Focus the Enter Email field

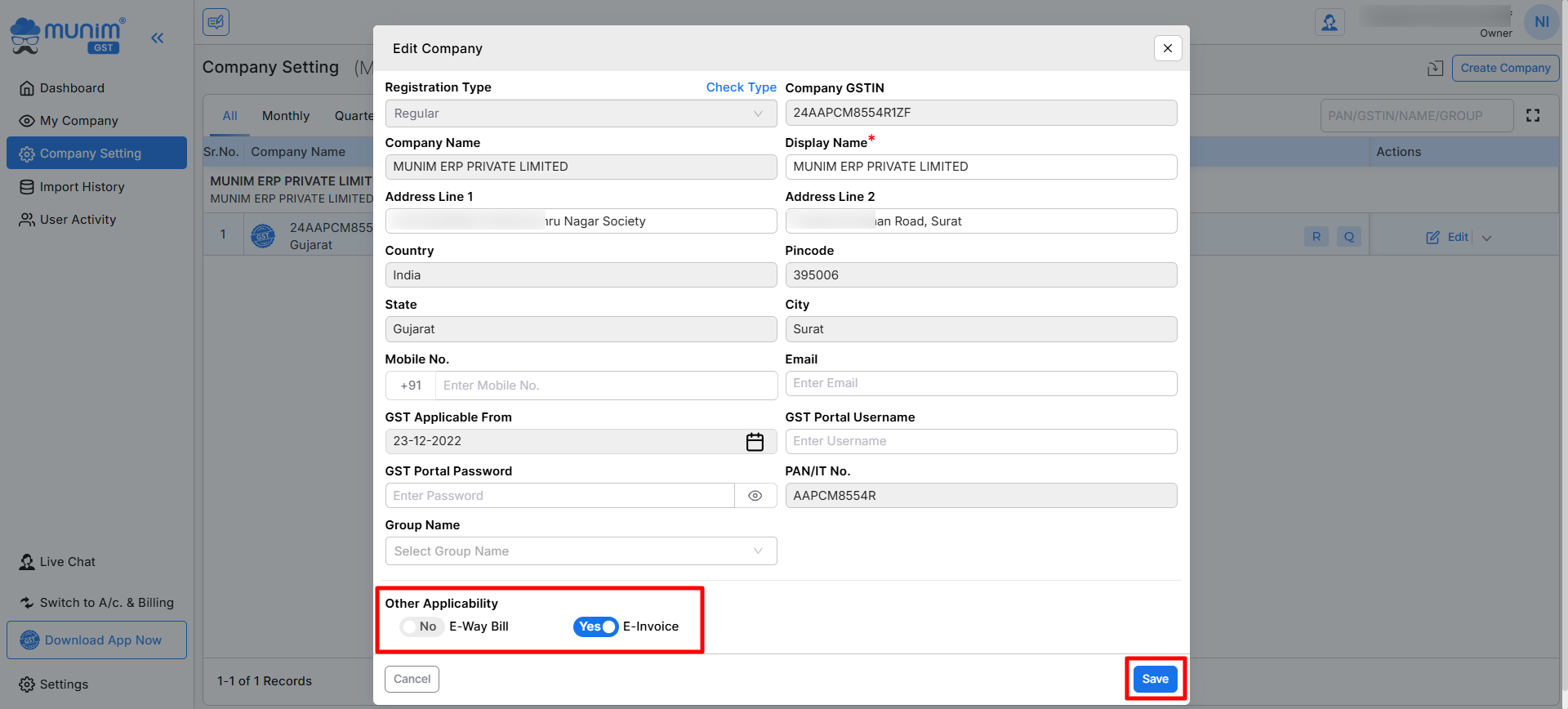coord(981,384)
